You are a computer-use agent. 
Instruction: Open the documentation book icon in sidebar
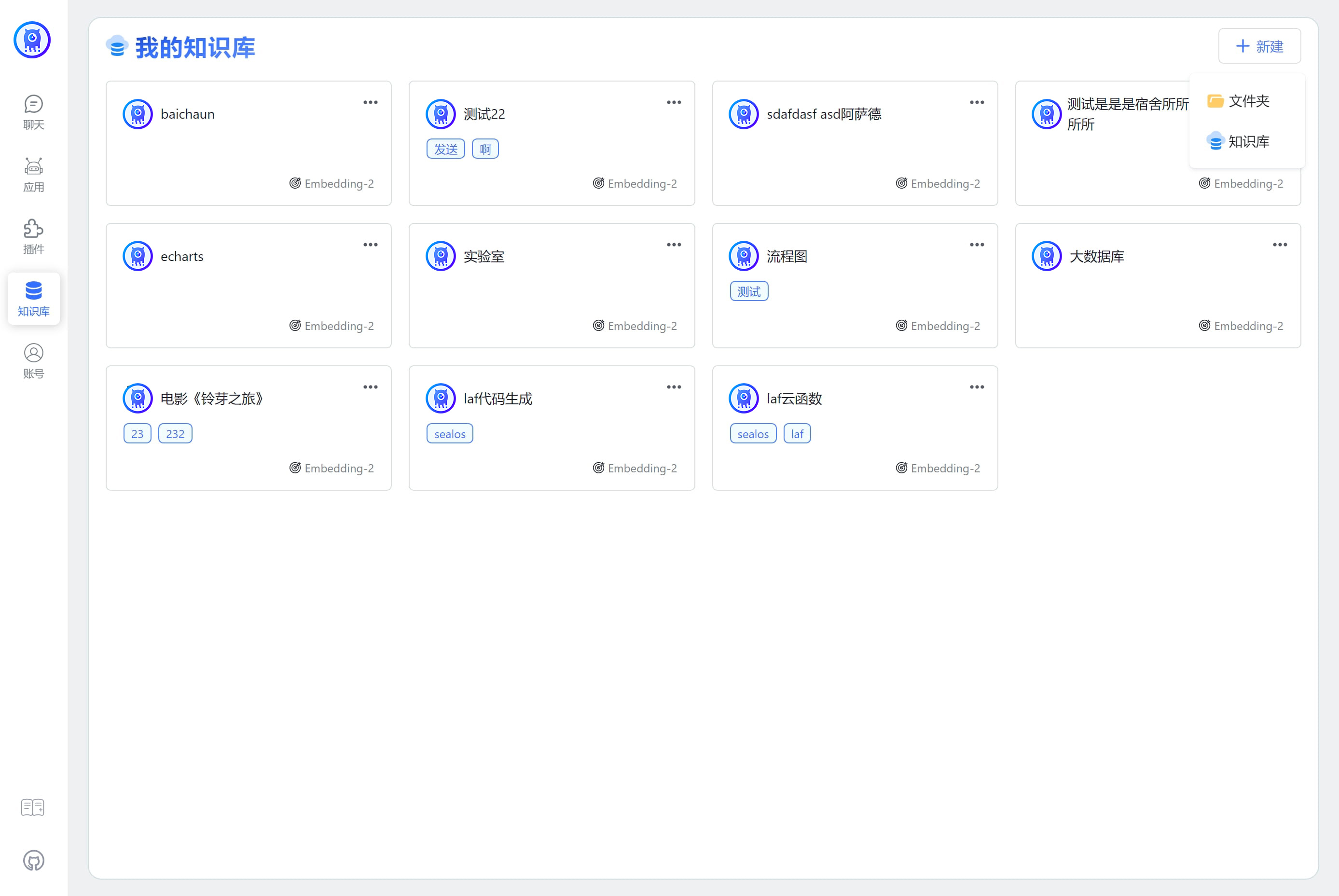tap(33, 807)
